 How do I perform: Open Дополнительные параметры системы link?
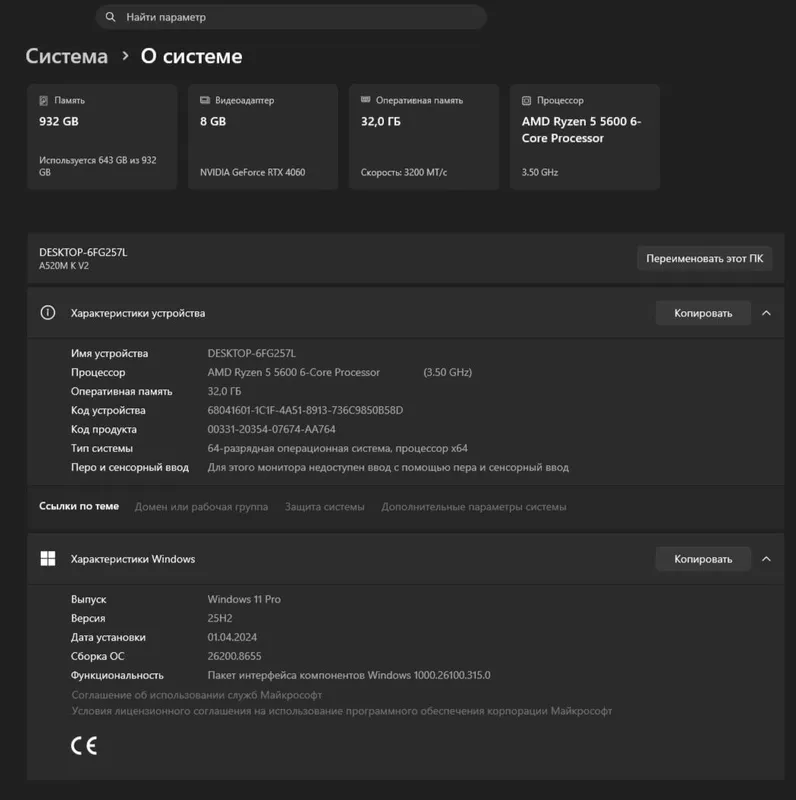pos(474,507)
